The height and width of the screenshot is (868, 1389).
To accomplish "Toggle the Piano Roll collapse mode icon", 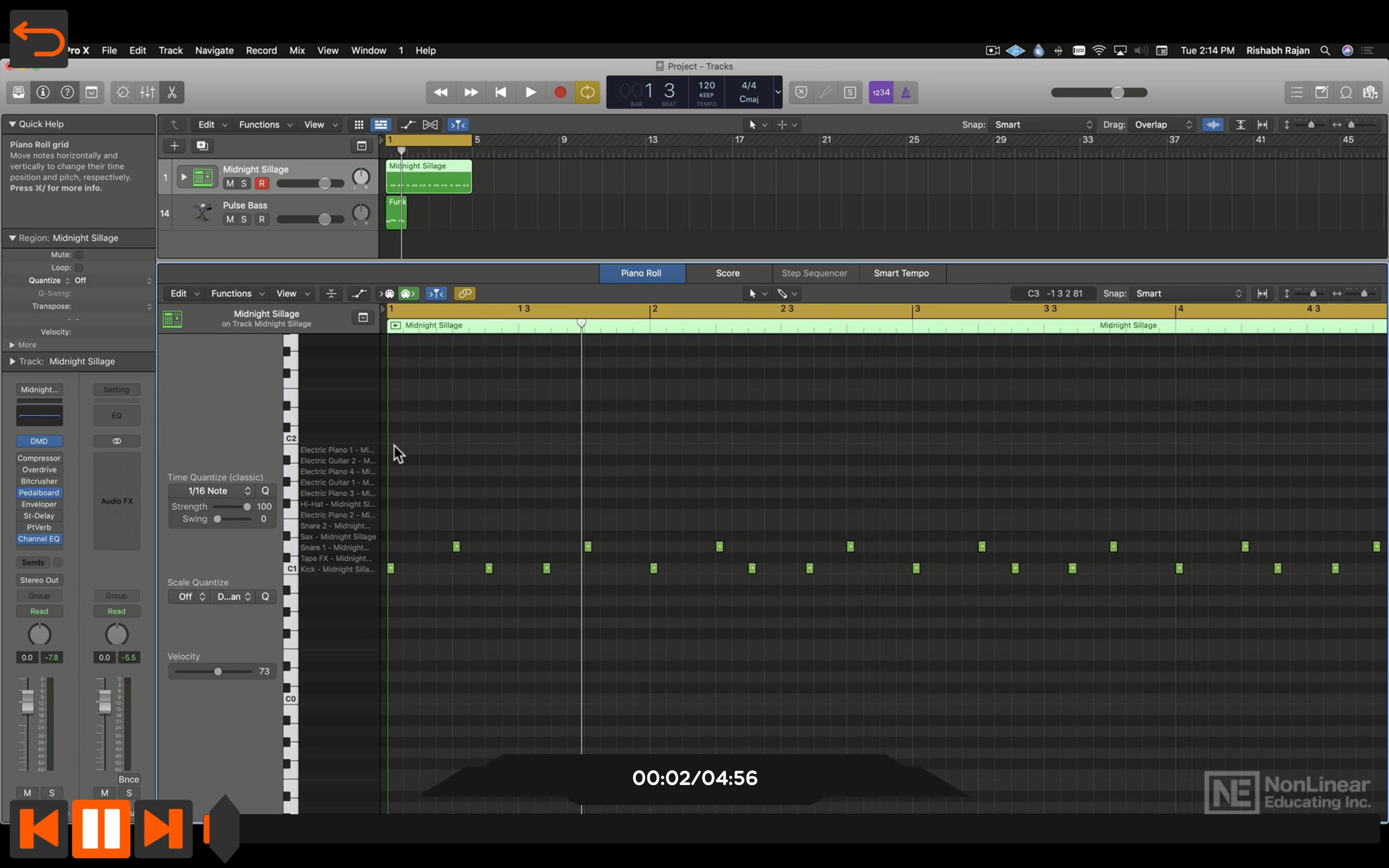I will point(331,294).
